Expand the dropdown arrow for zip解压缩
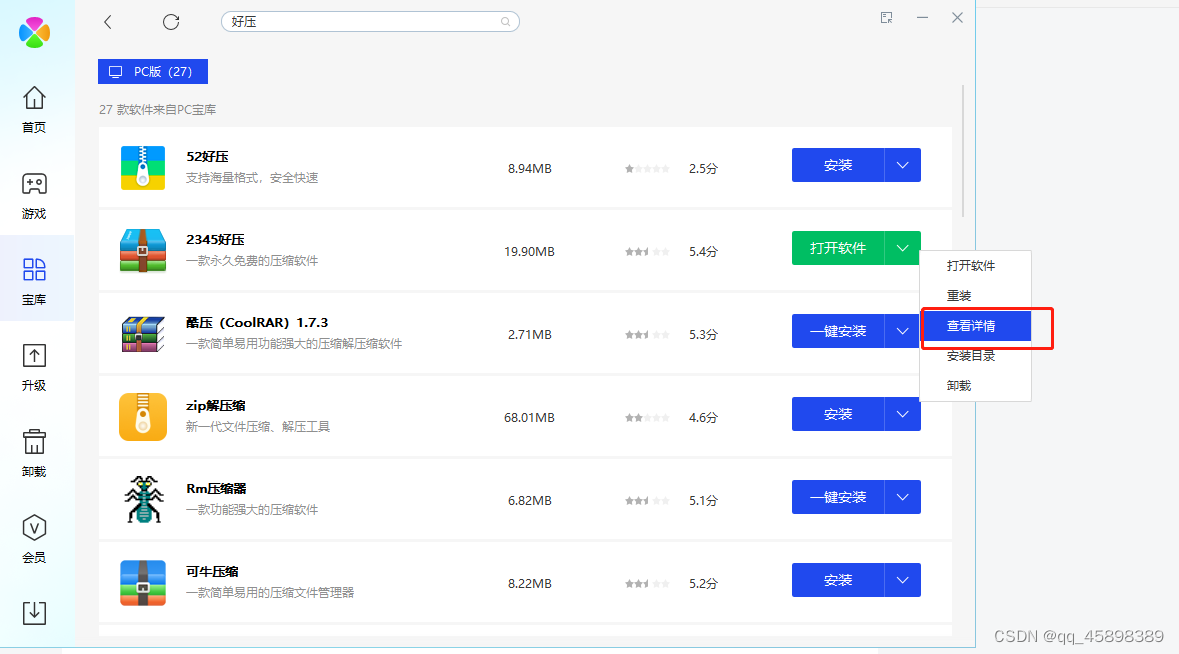Image resolution: width=1179 pixels, height=654 pixels. (x=902, y=414)
